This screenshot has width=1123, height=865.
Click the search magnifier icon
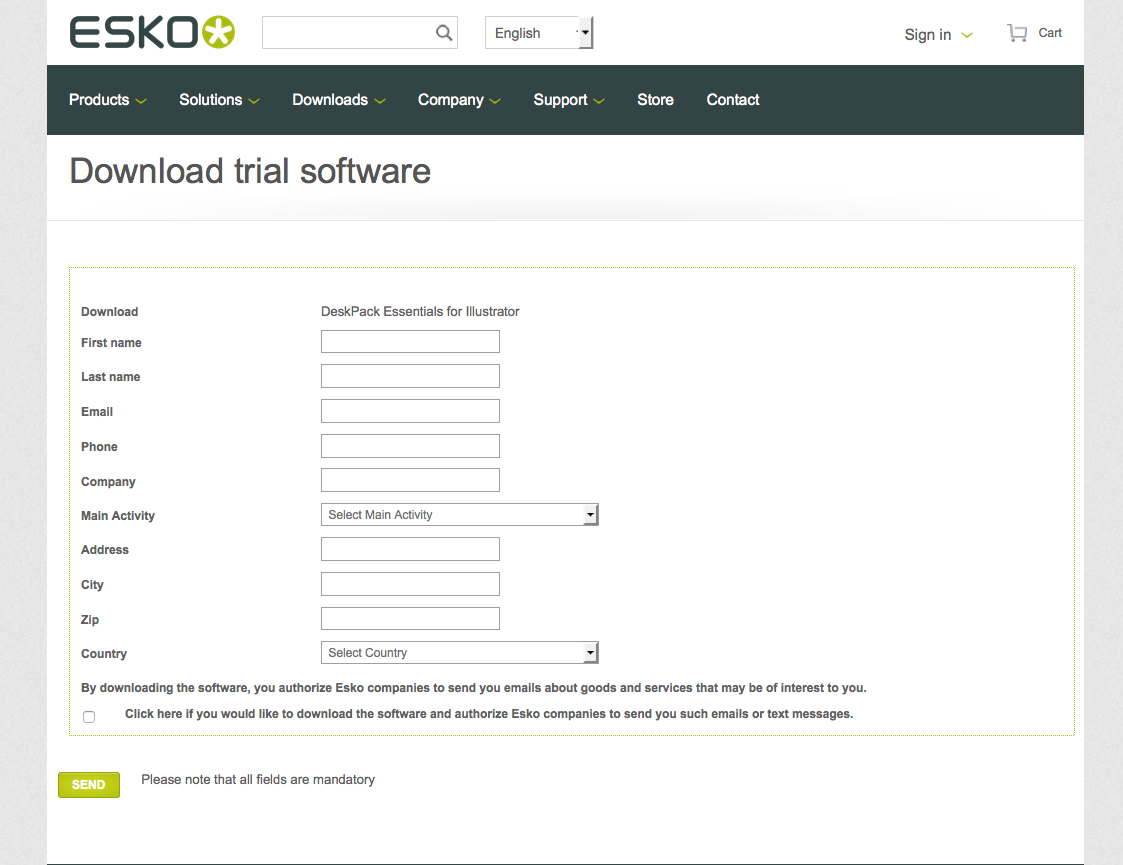[443, 32]
